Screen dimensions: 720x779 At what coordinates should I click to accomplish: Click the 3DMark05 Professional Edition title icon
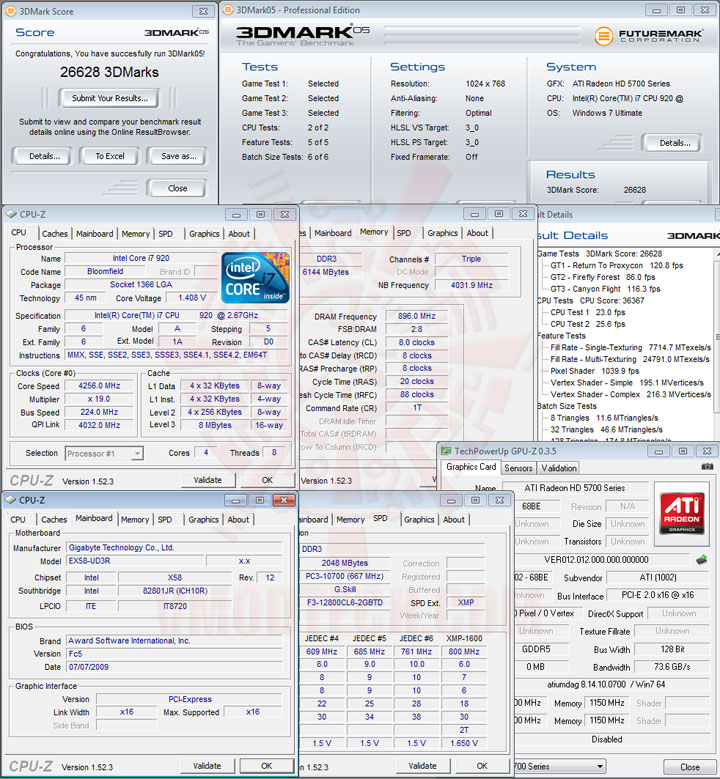(228, 9)
